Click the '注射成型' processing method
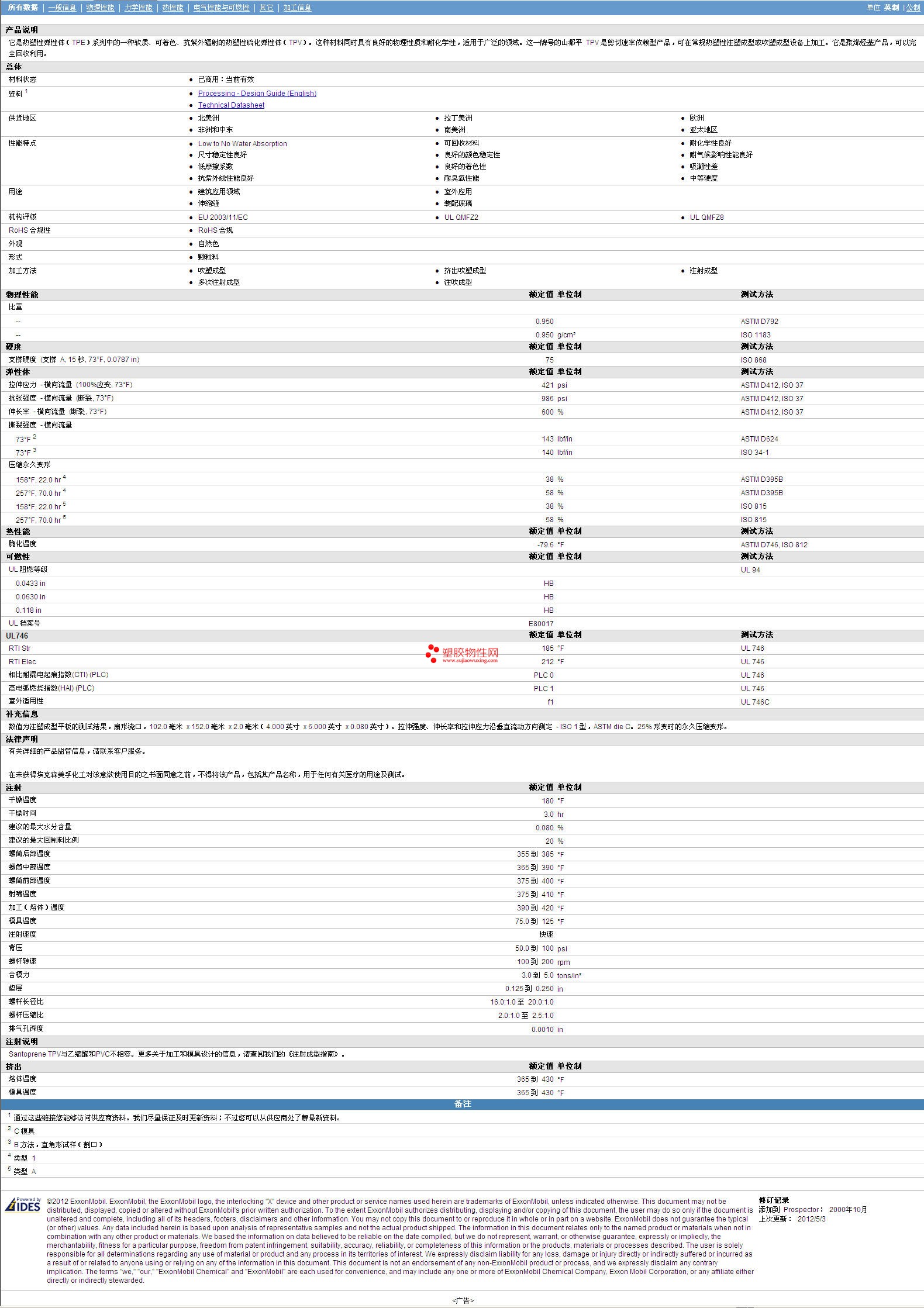Image resolution: width=924 pixels, height=1308 pixels. 703,271
